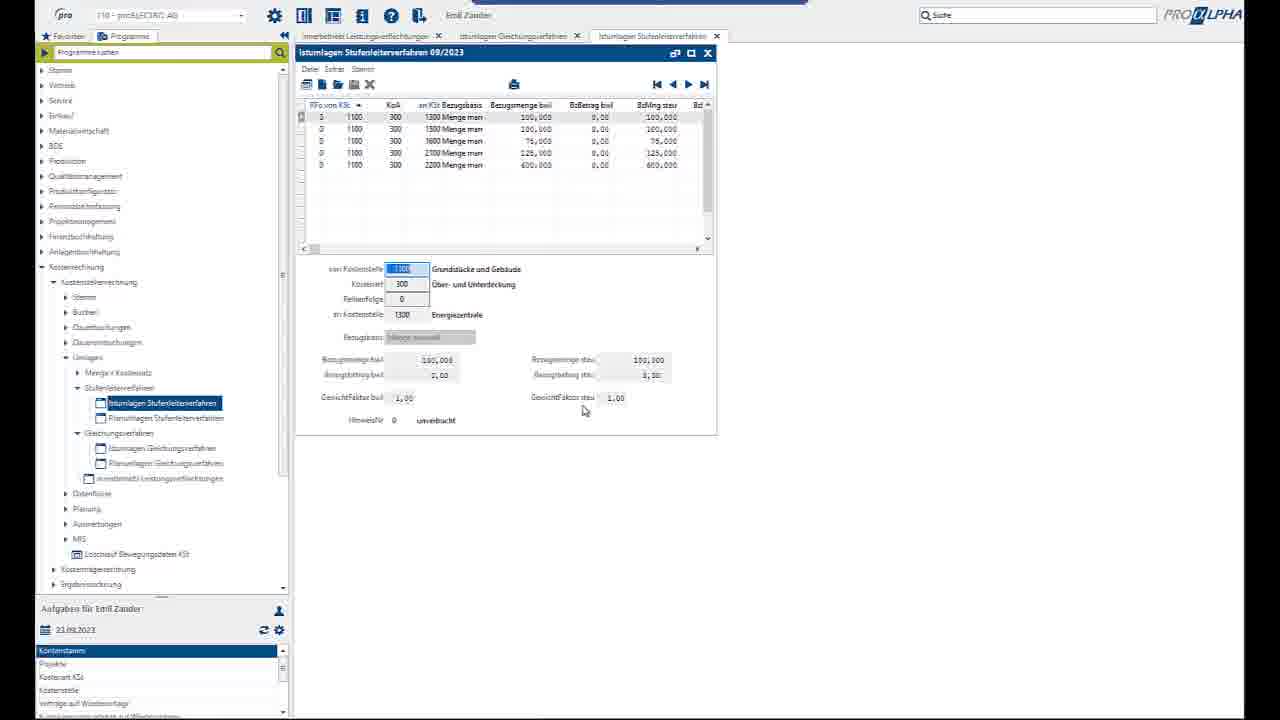The image size is (1280, 720).
Task: Switch to the Istumlagen Gleichungsverfahren document tab
Action: tap(513, 36)
